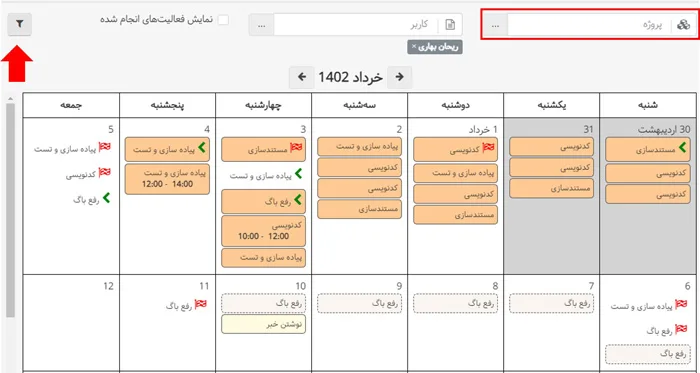The height and width of the screenshot is (373, 700).
Task: Open مستندسازی event on 1 خرداد
Action: click(455, 215)
